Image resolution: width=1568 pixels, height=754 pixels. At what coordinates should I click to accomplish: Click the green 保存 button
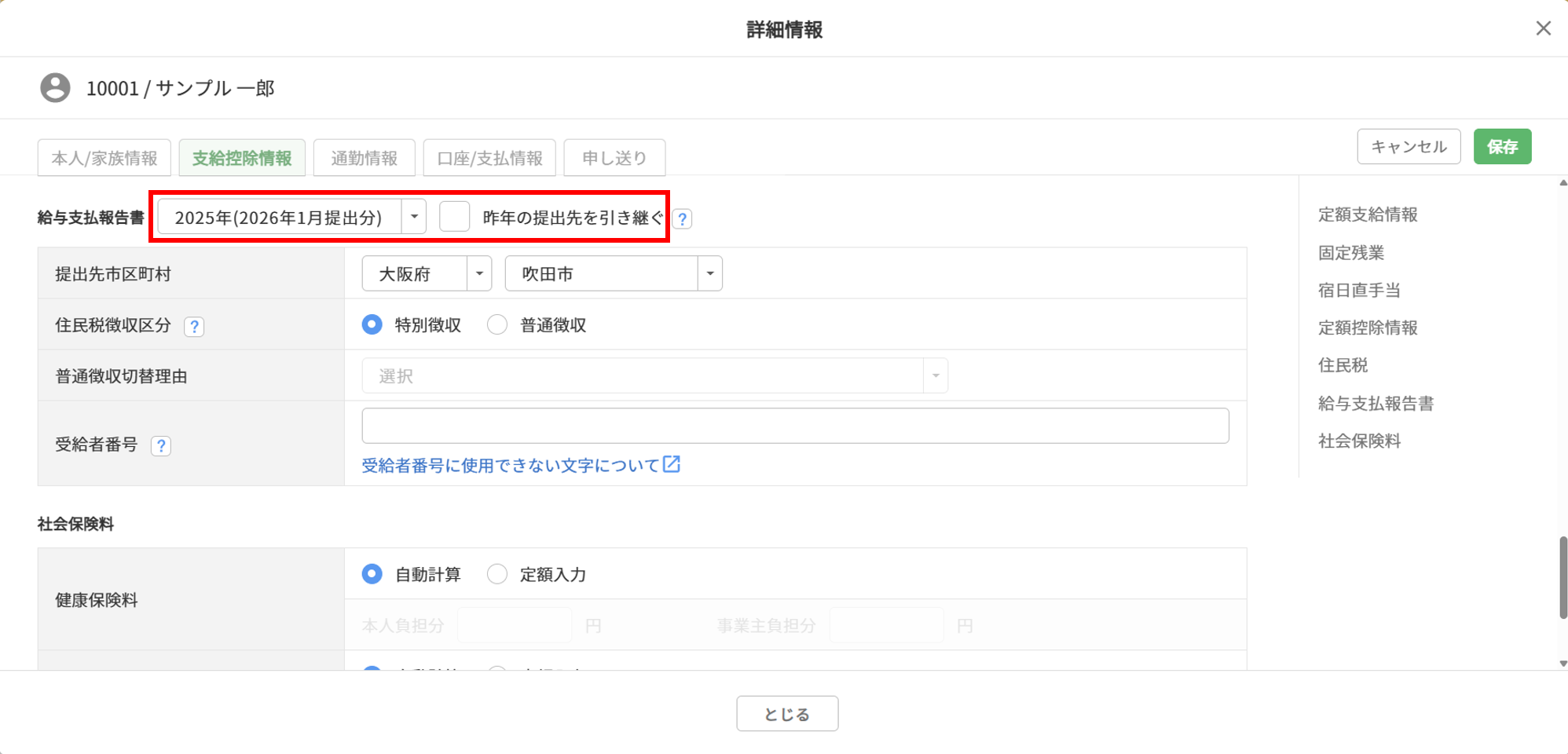tap(1503, 146)
